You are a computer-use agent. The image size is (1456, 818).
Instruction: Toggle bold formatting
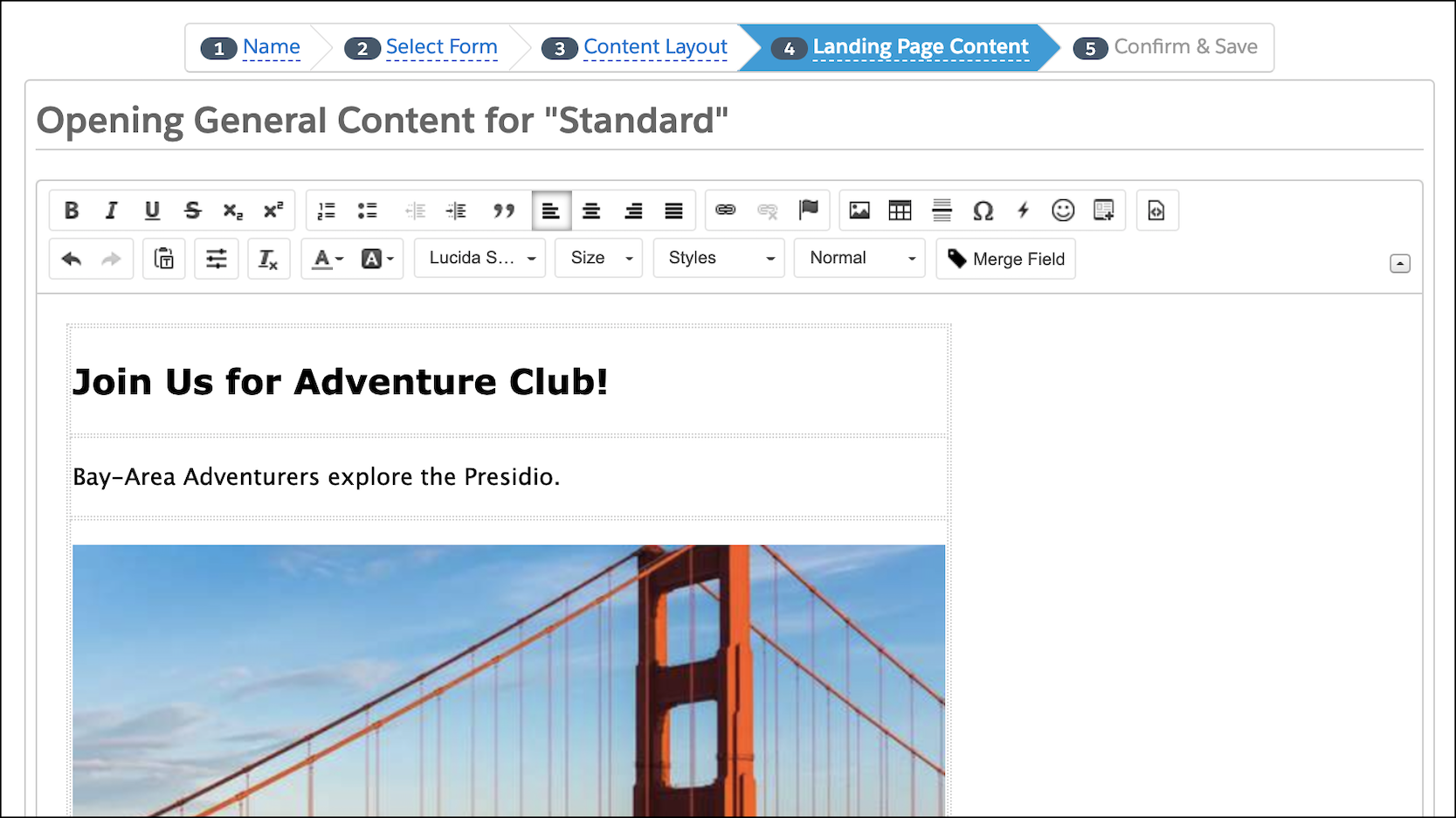pos(72,211)
